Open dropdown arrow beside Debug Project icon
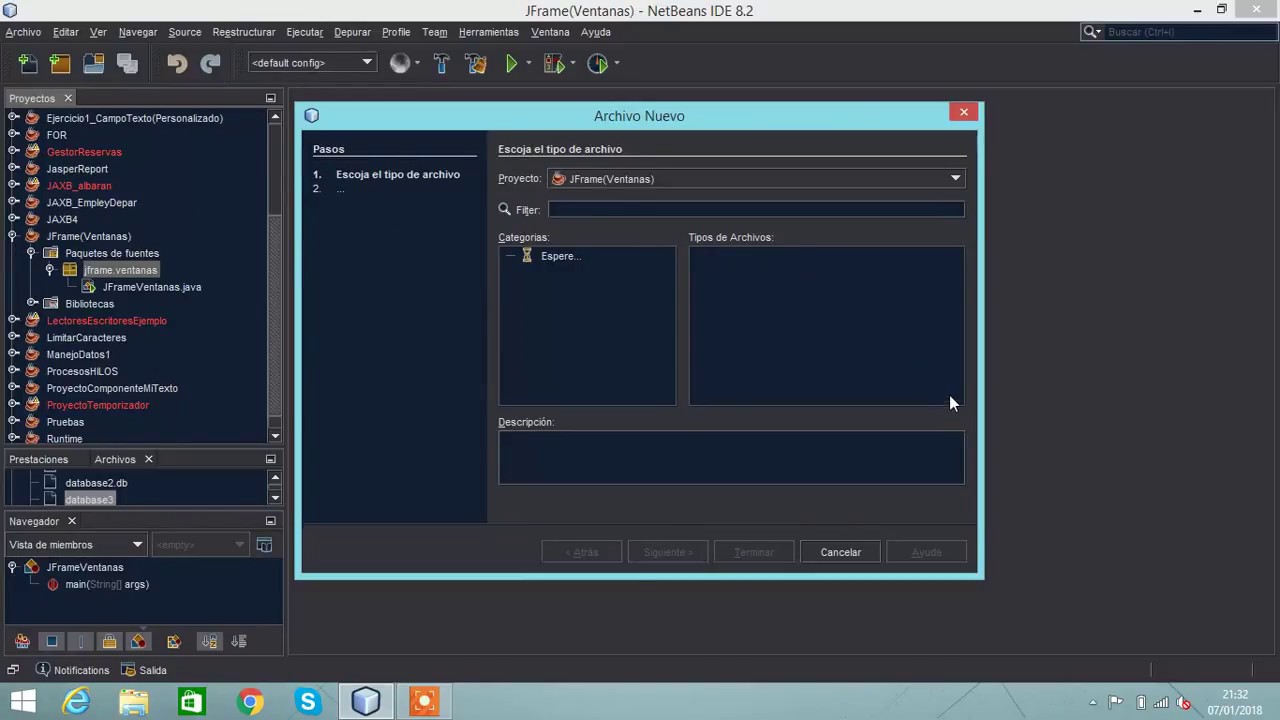Viewport: 1280px width, 720px height. [572, 63]
